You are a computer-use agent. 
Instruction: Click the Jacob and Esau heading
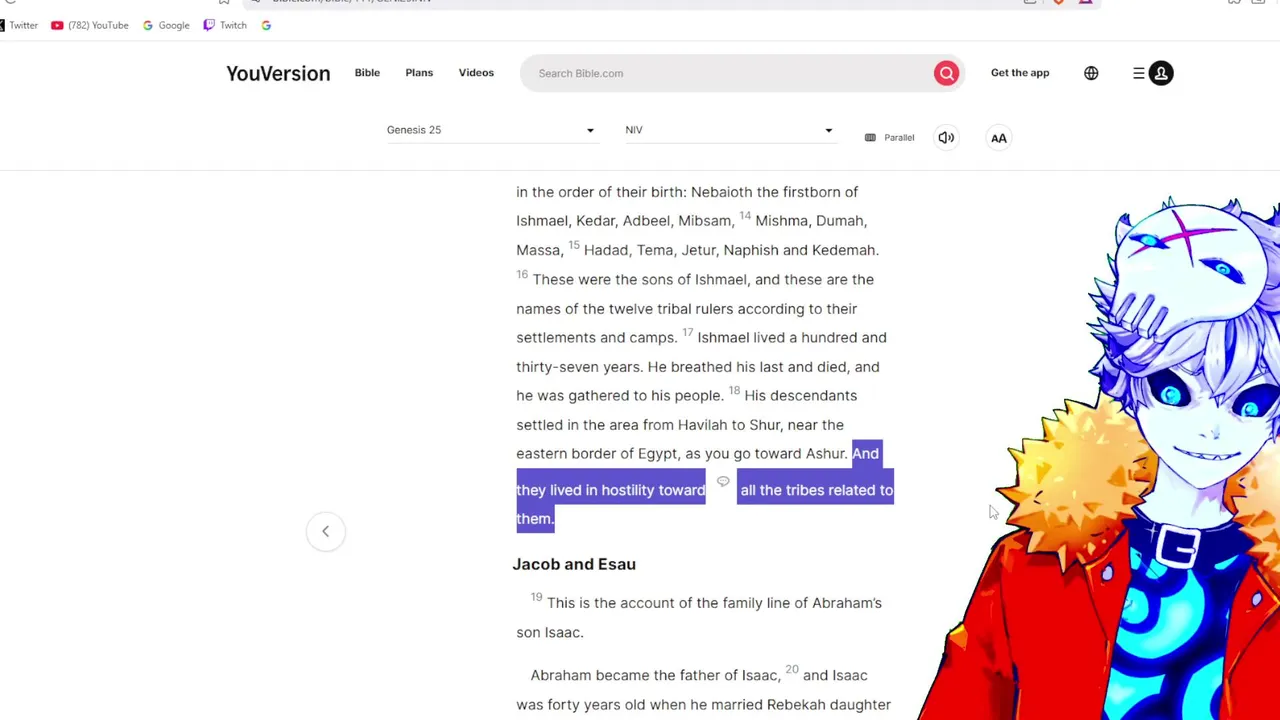(x=574, y=564)
